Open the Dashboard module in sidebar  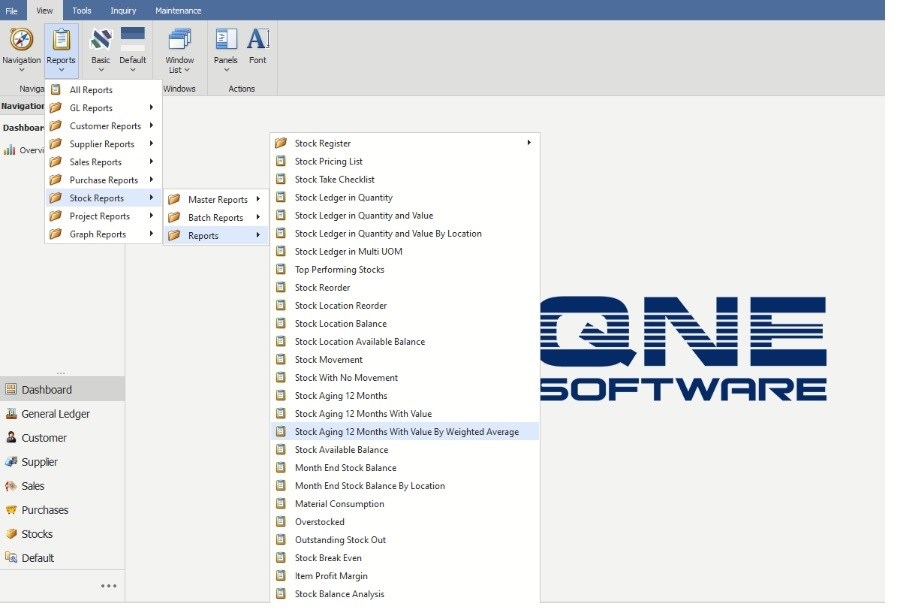[x=62, y=389]
